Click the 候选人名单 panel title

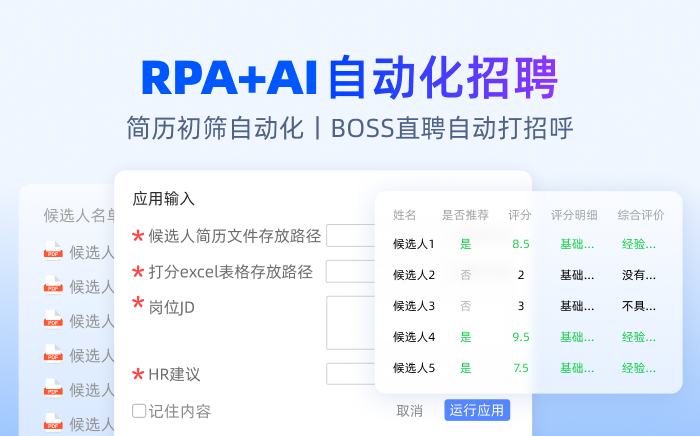[79, 215]
